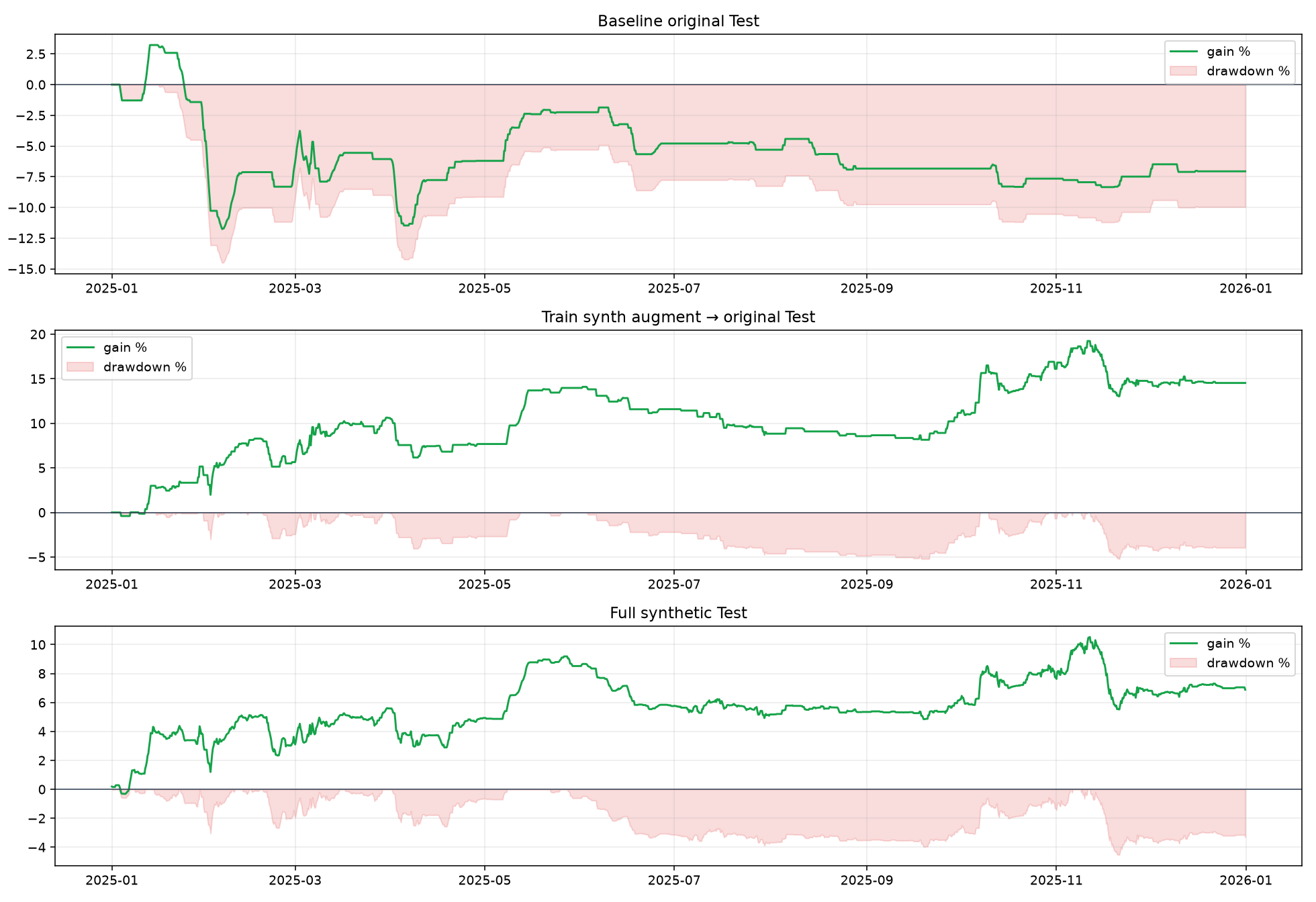Pick the "4" y-axis tick on Full synthetic chart
Image resolution: width=1316 pixels, height=902 pixels.
point(43,732)
